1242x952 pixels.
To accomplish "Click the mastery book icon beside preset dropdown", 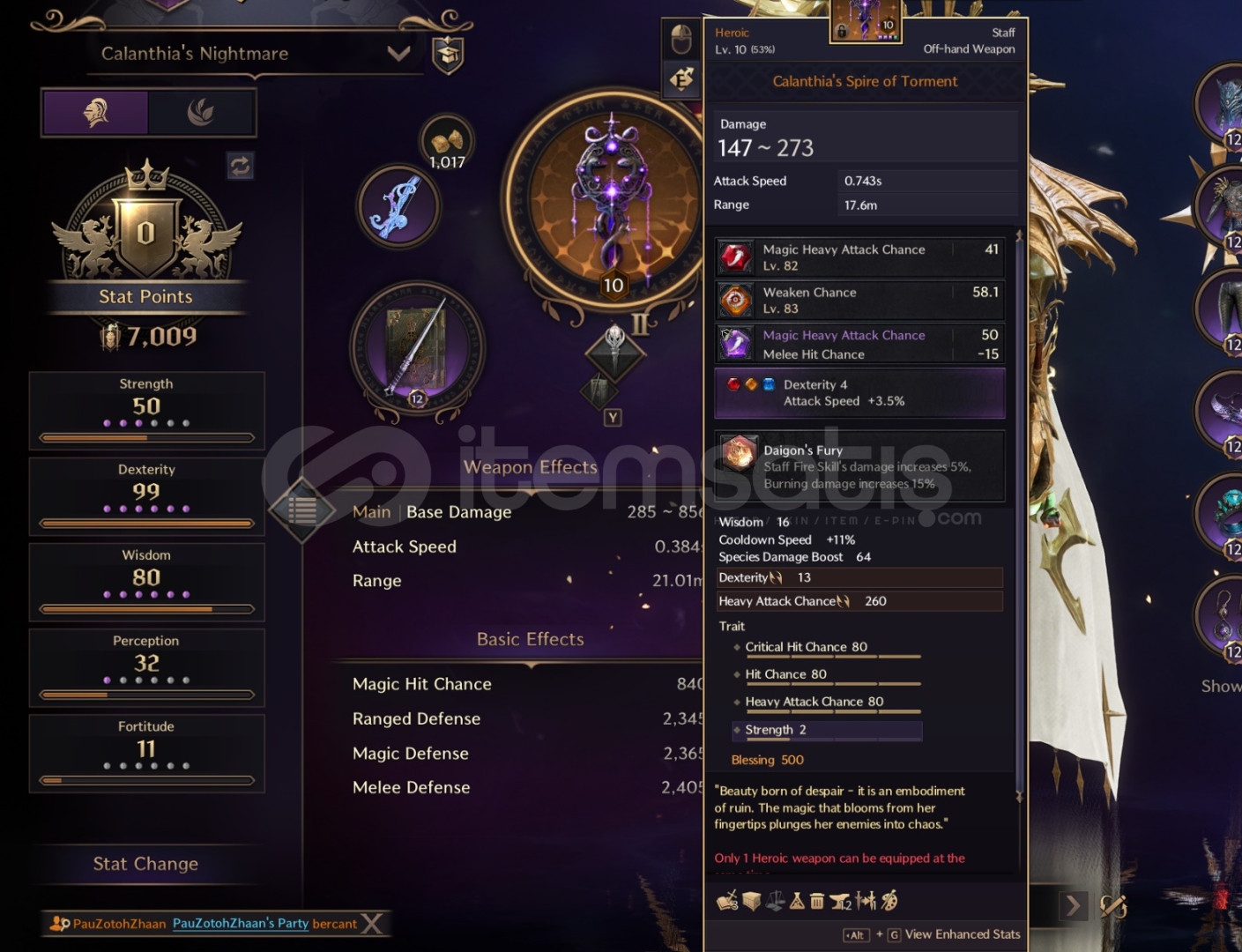I will [x=448, y=55].
